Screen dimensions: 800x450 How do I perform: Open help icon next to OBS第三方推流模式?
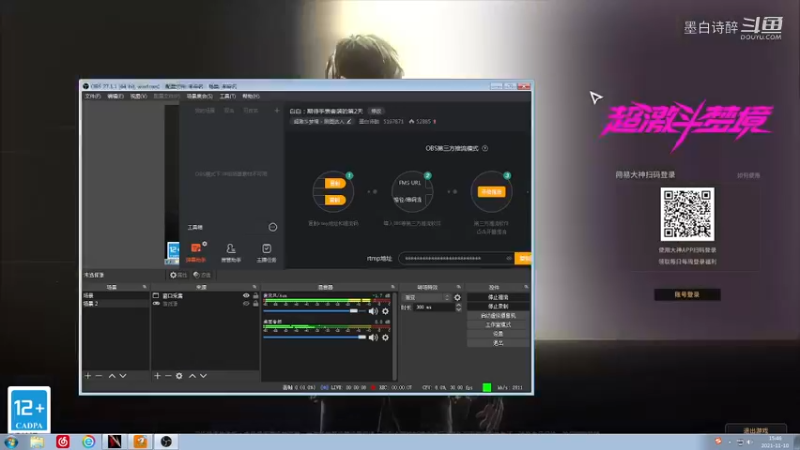(485, 148)
